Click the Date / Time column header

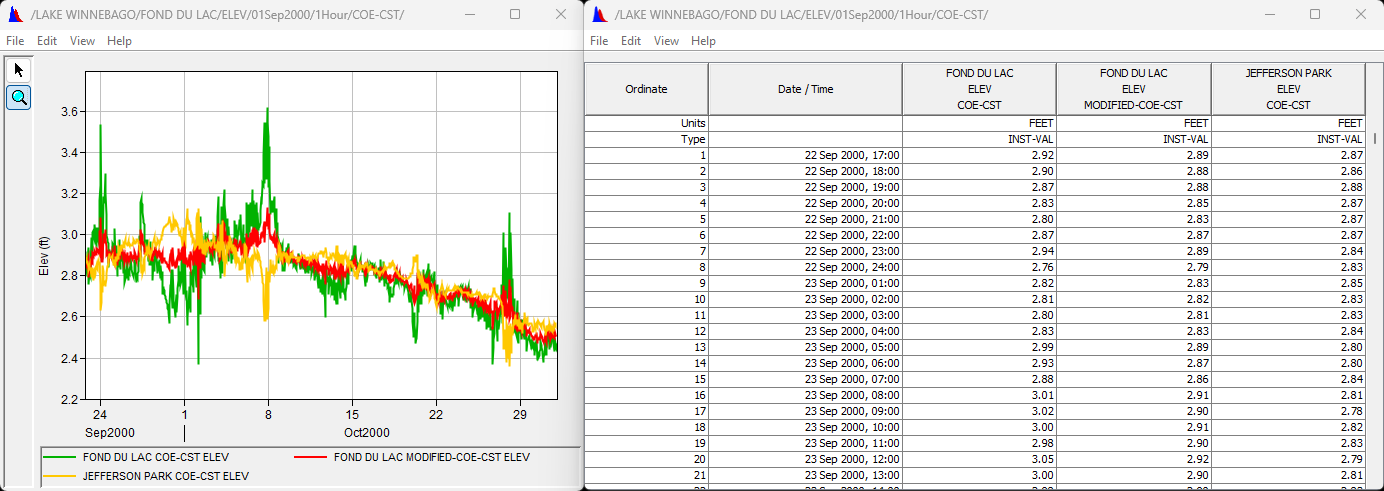coord(805,89)
